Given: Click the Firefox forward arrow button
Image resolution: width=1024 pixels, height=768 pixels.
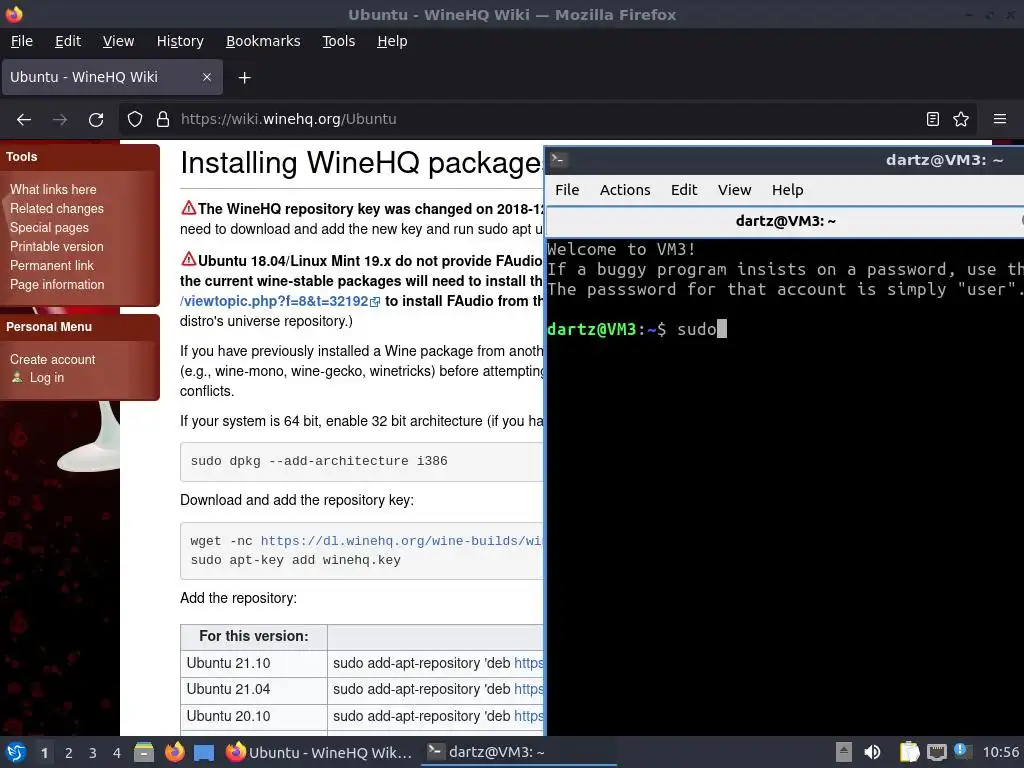Looking at the screenshot, I should [60, 120].
